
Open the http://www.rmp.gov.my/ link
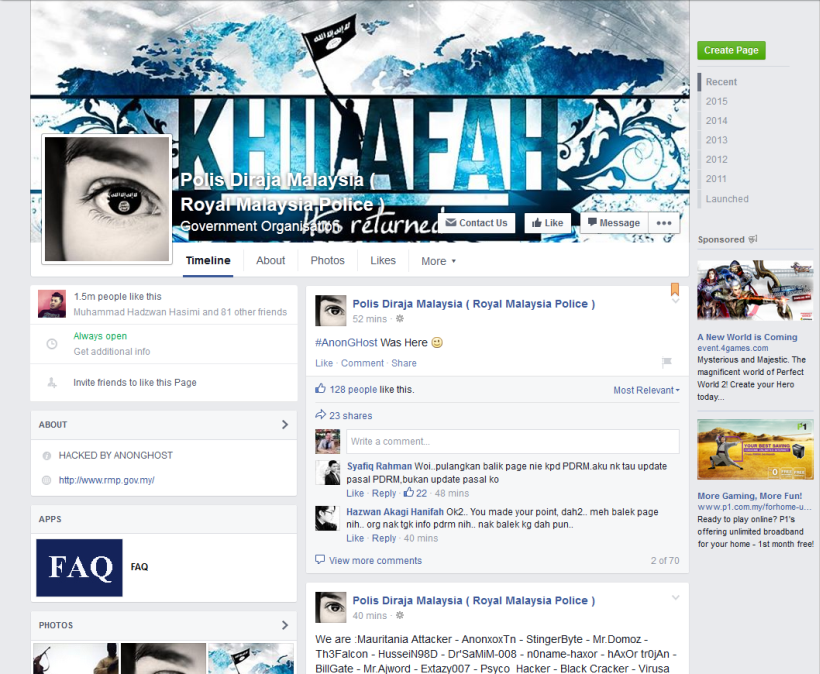click(106, 480)
